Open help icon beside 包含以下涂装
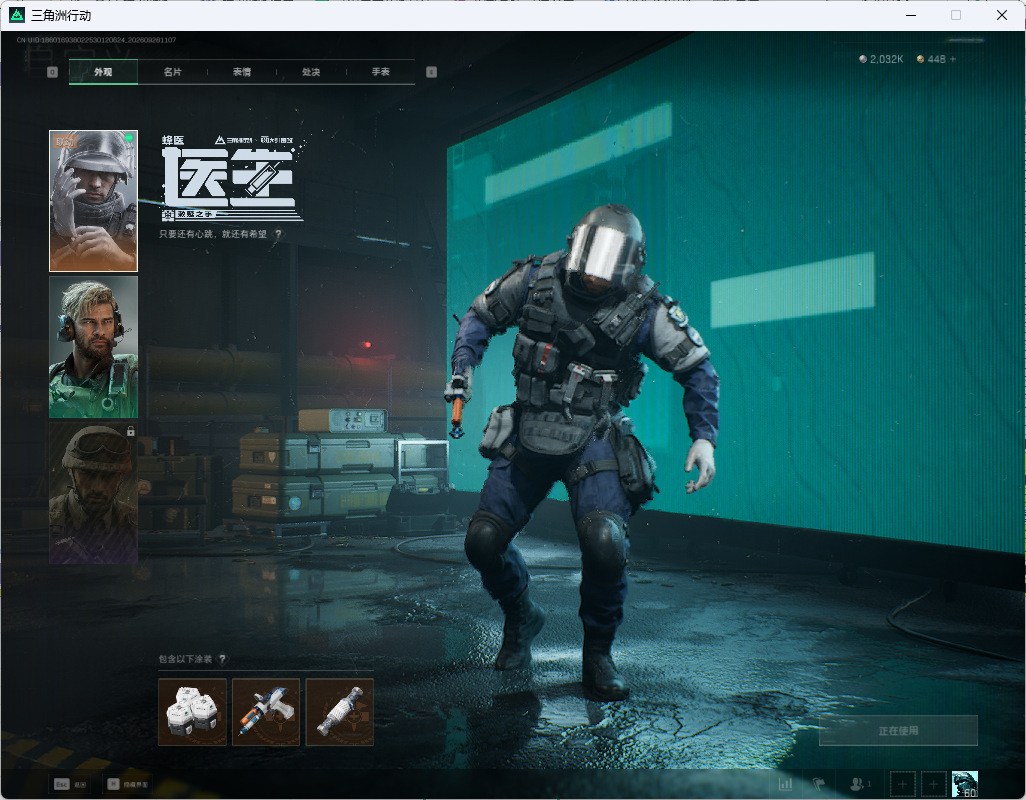The image size is (1026, 800). tap(223, 659)
